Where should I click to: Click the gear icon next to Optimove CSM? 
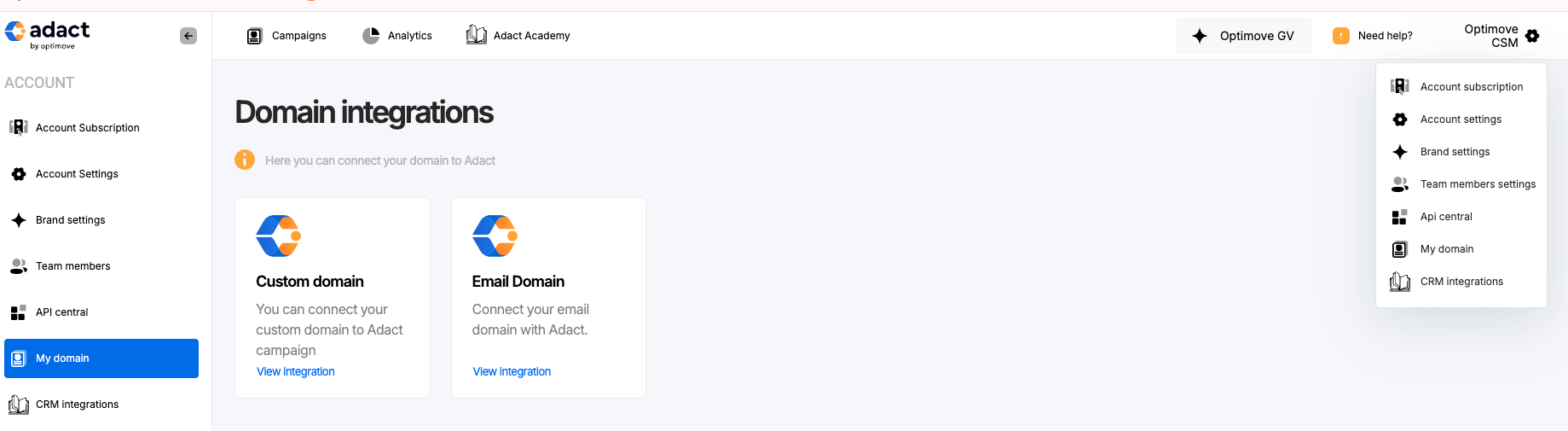1532,36
